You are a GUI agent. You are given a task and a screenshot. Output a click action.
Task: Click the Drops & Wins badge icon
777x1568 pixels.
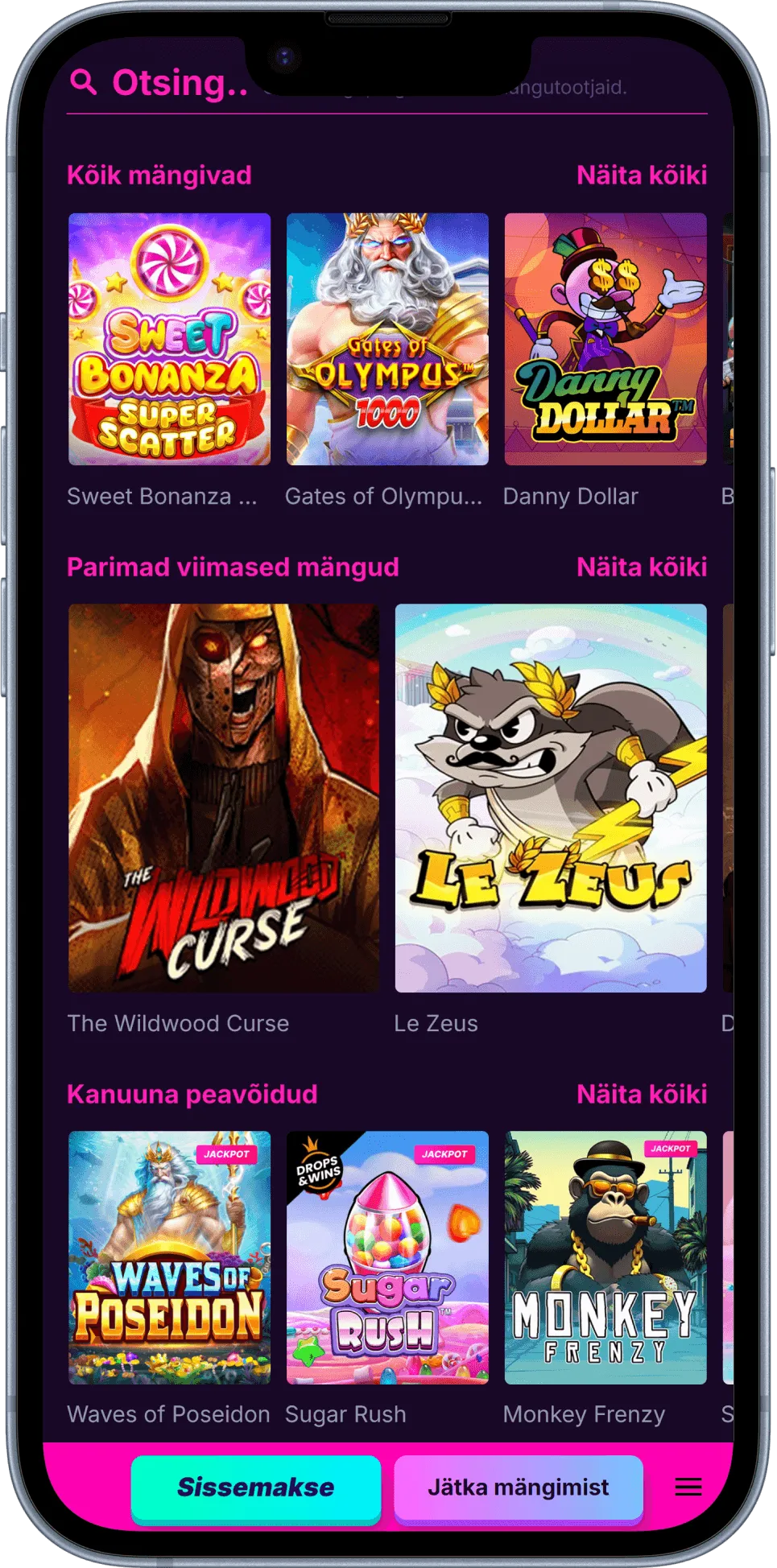pyautogui.click(x=319, y=1166)
